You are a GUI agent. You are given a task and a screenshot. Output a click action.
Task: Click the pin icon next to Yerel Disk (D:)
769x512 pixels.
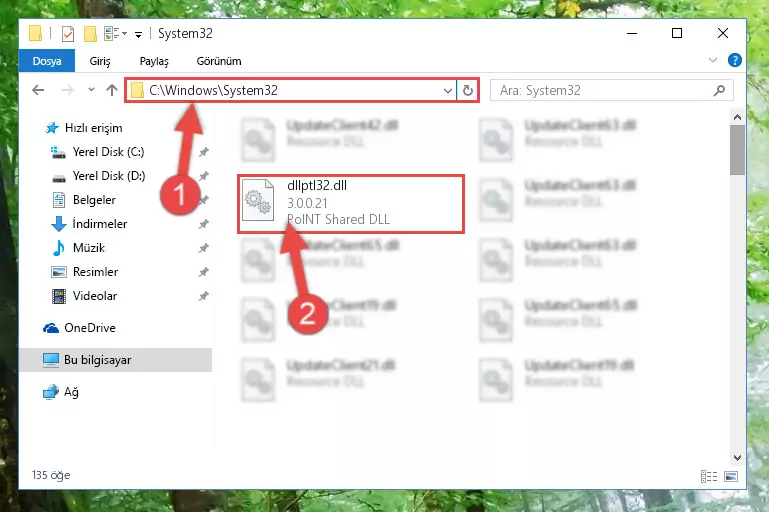(204, 176)
